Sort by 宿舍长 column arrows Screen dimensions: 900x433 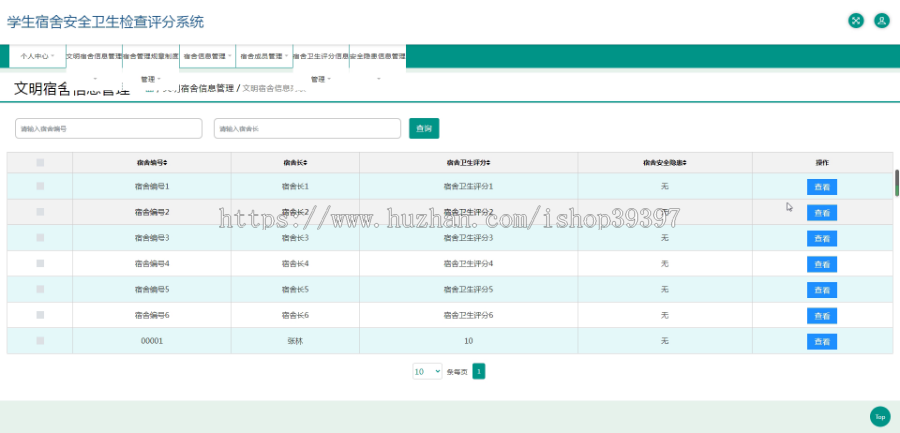tap(305, 163)
